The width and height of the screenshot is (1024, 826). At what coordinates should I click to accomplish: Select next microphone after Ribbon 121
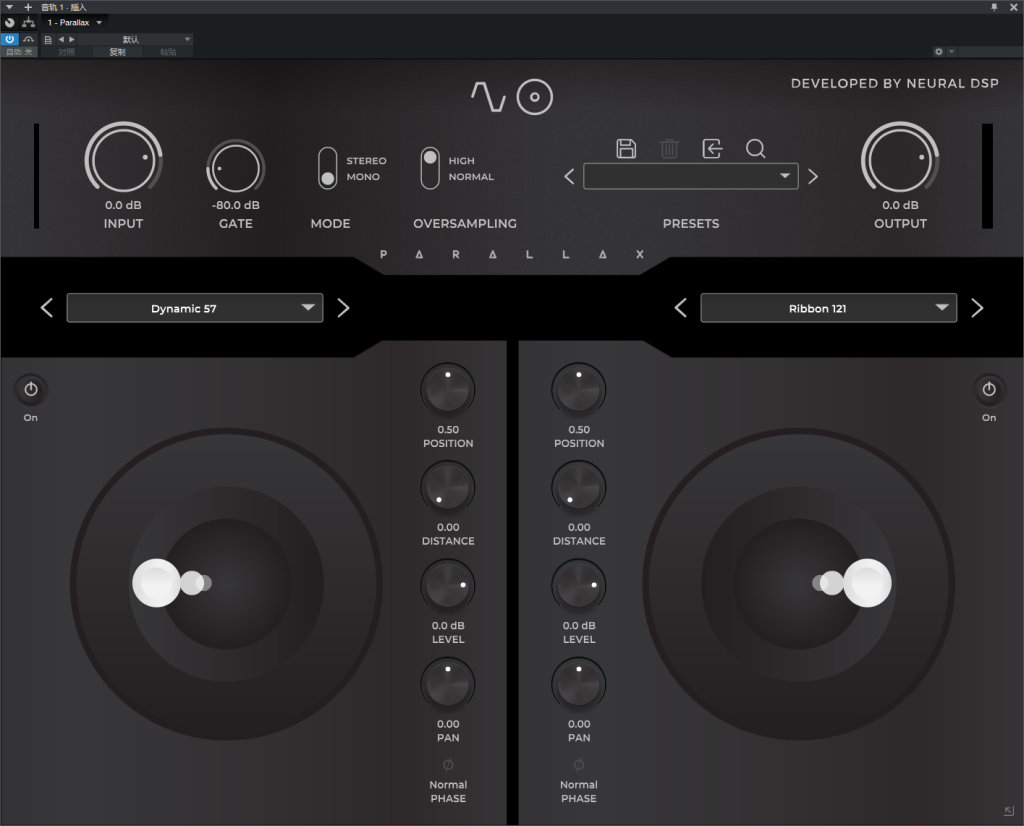click(x=977, y=308)
